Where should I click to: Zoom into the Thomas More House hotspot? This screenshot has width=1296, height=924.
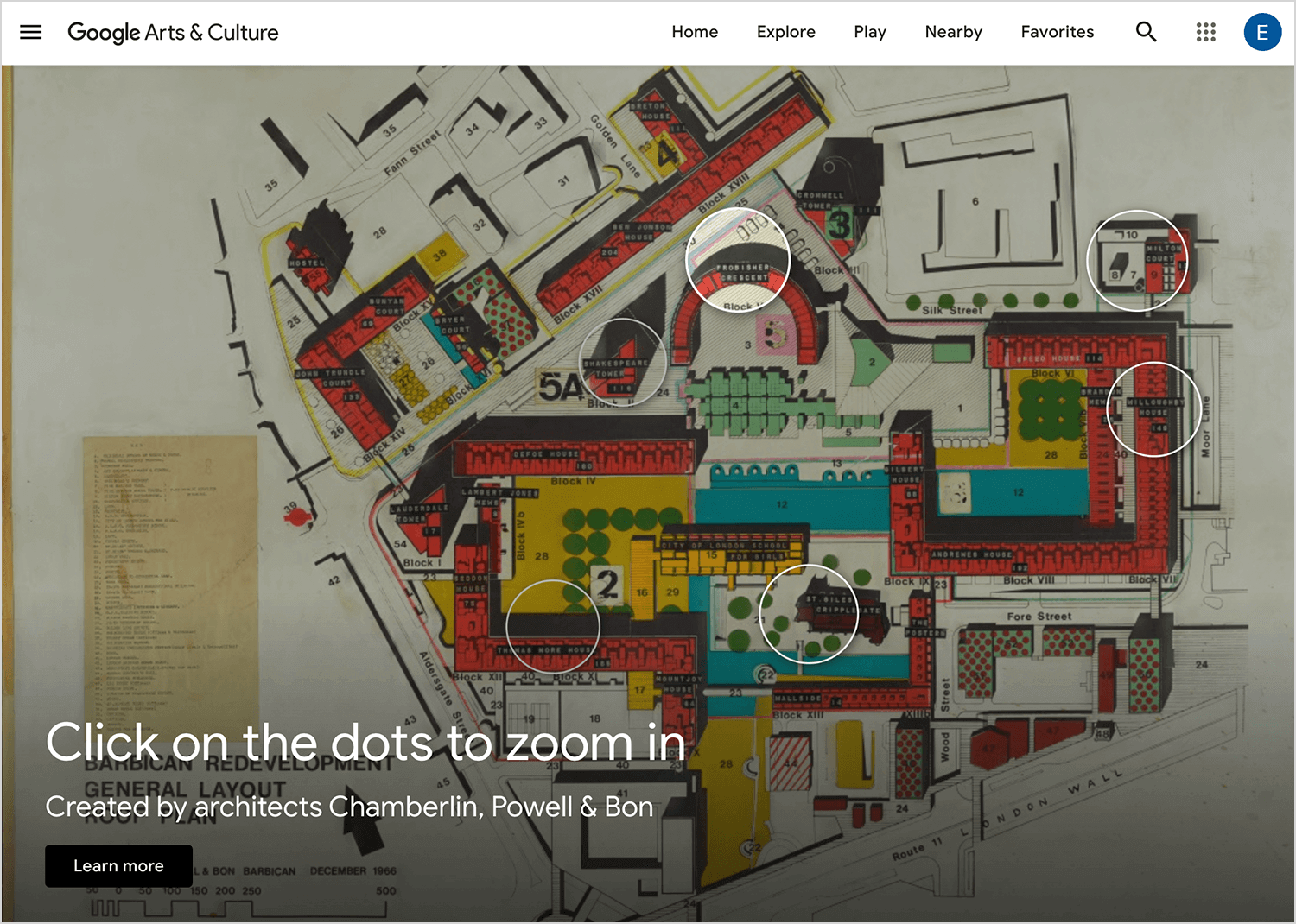[553, 626]
